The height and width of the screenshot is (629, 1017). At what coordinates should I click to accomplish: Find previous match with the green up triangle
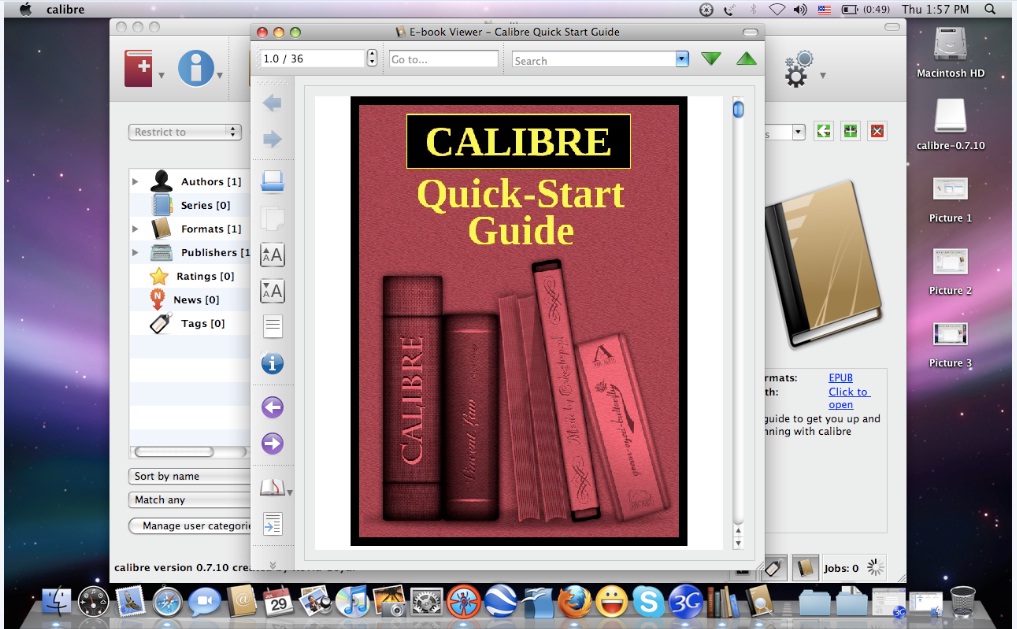[x=747, y=59]
